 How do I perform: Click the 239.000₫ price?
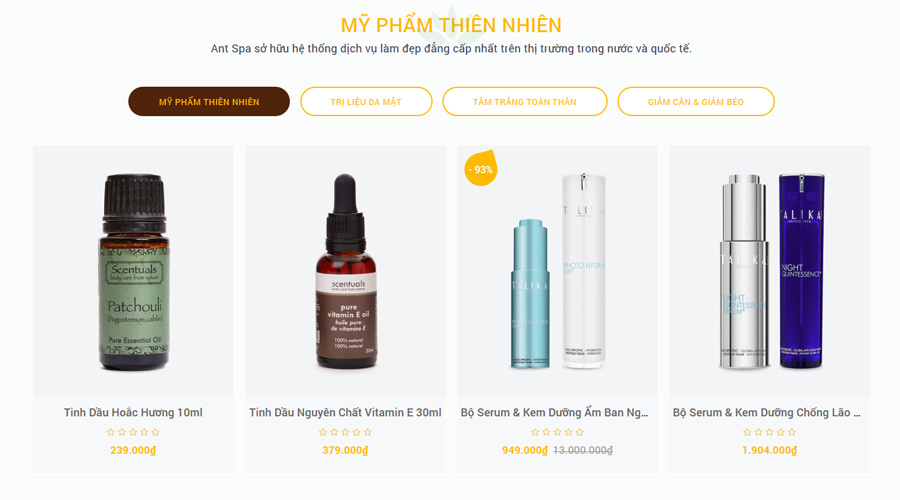133,450
